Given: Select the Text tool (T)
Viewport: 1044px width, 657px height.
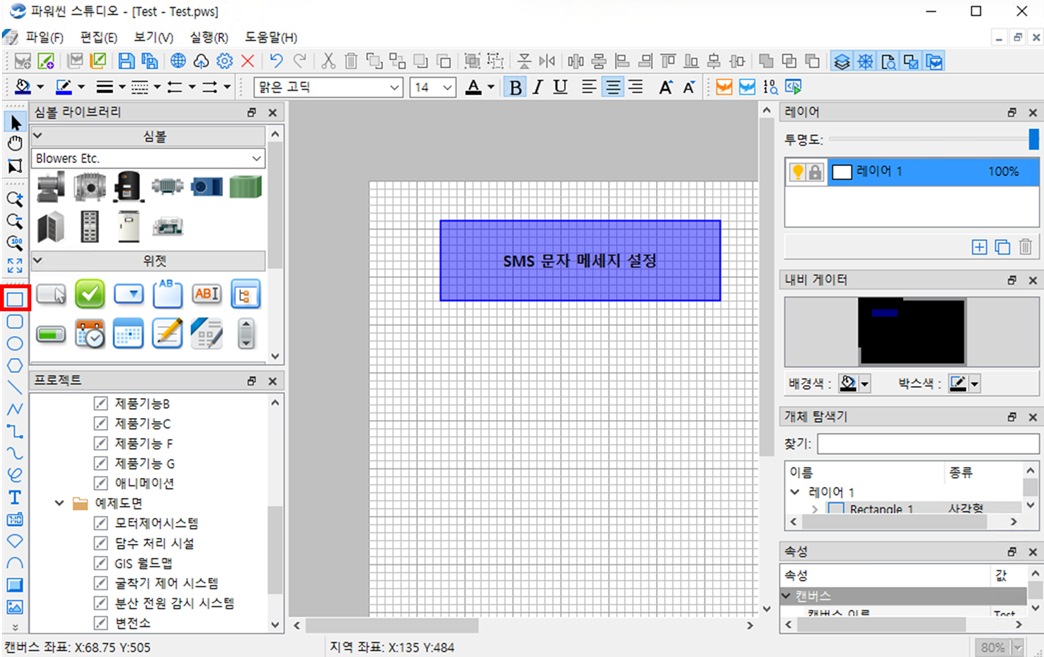Looking at the screenshot, I should (x=15, y=497).
